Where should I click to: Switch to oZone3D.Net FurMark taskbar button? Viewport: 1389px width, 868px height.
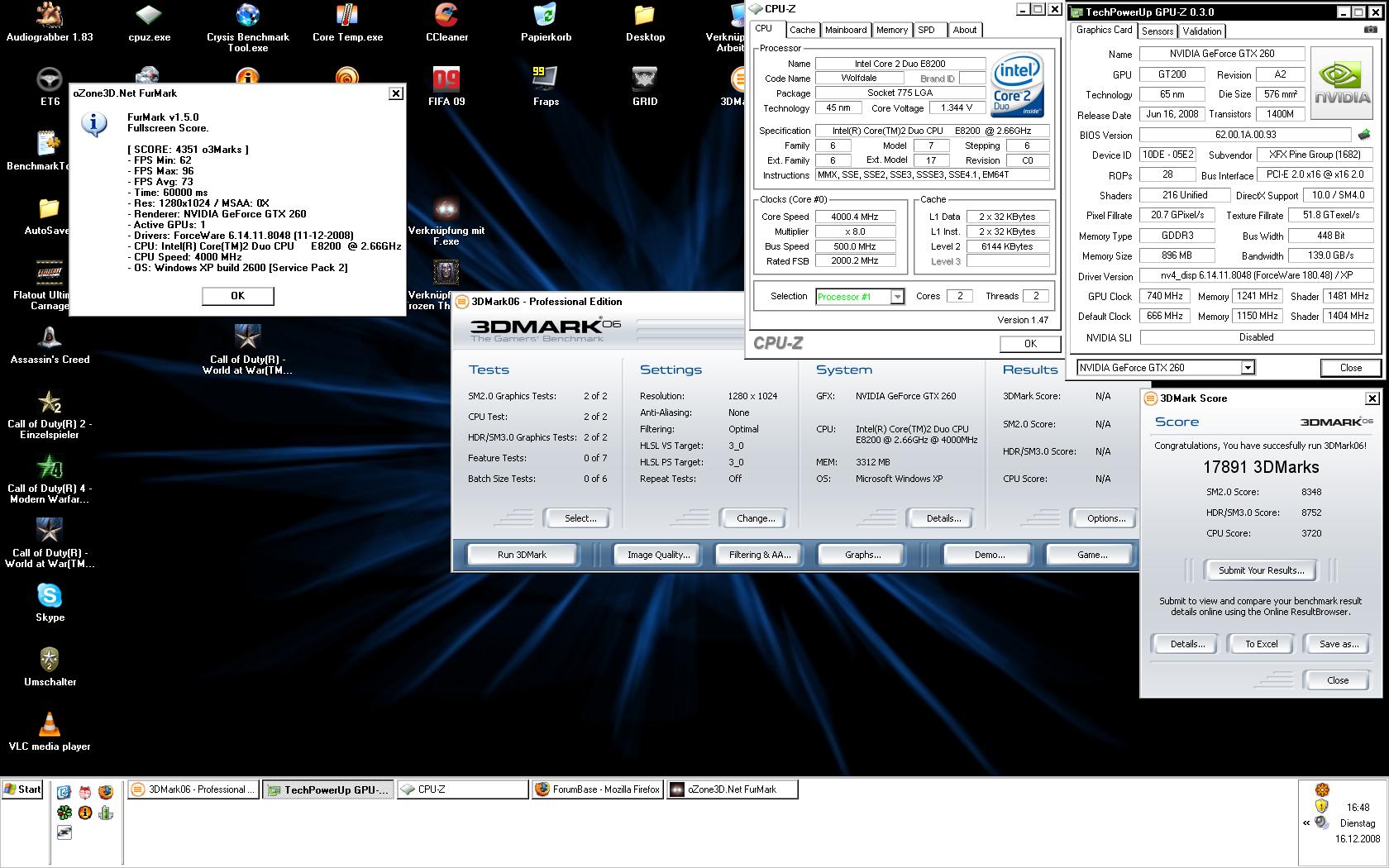733,789
